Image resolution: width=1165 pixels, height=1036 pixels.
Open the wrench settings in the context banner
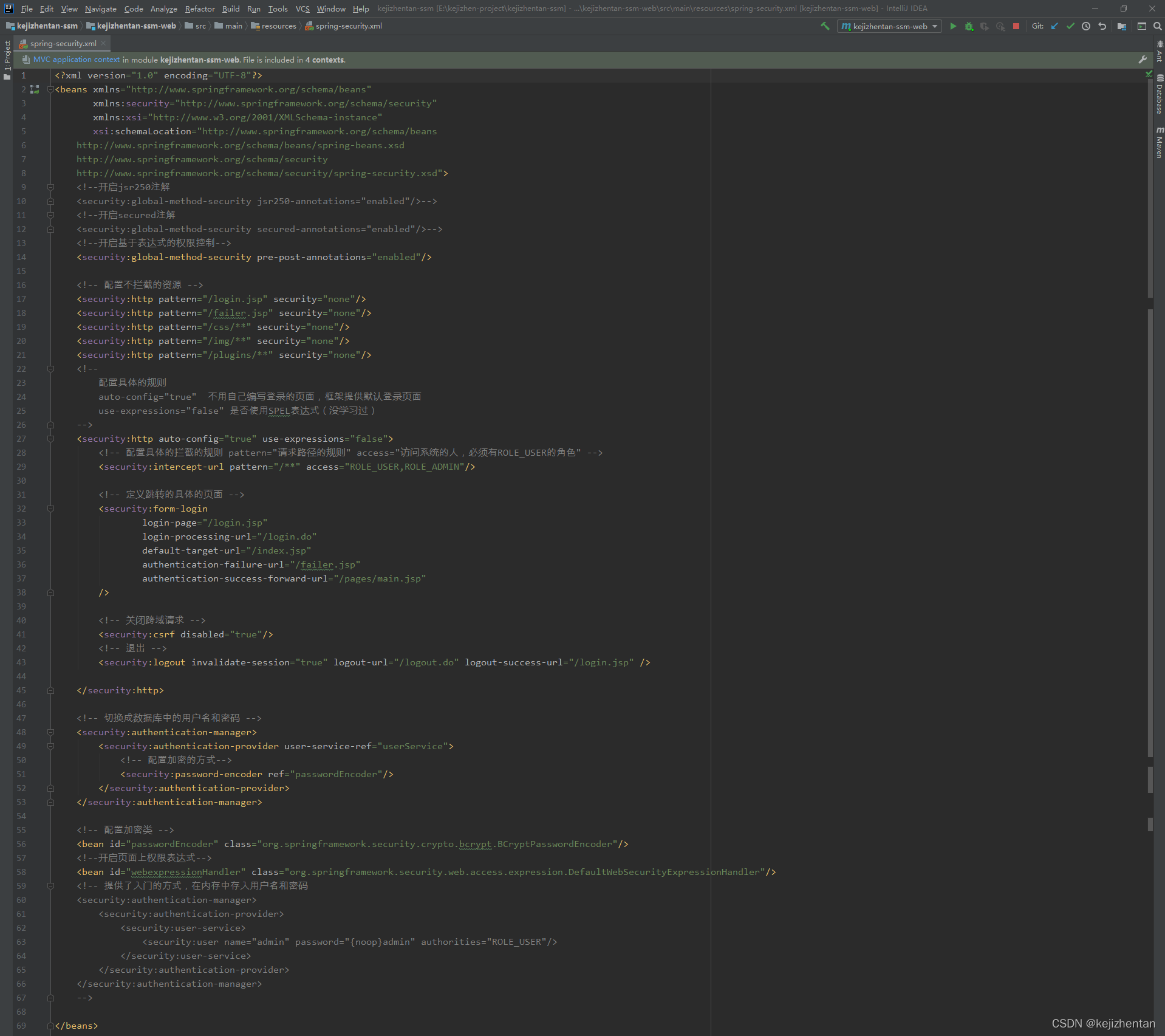(1143, 60)
